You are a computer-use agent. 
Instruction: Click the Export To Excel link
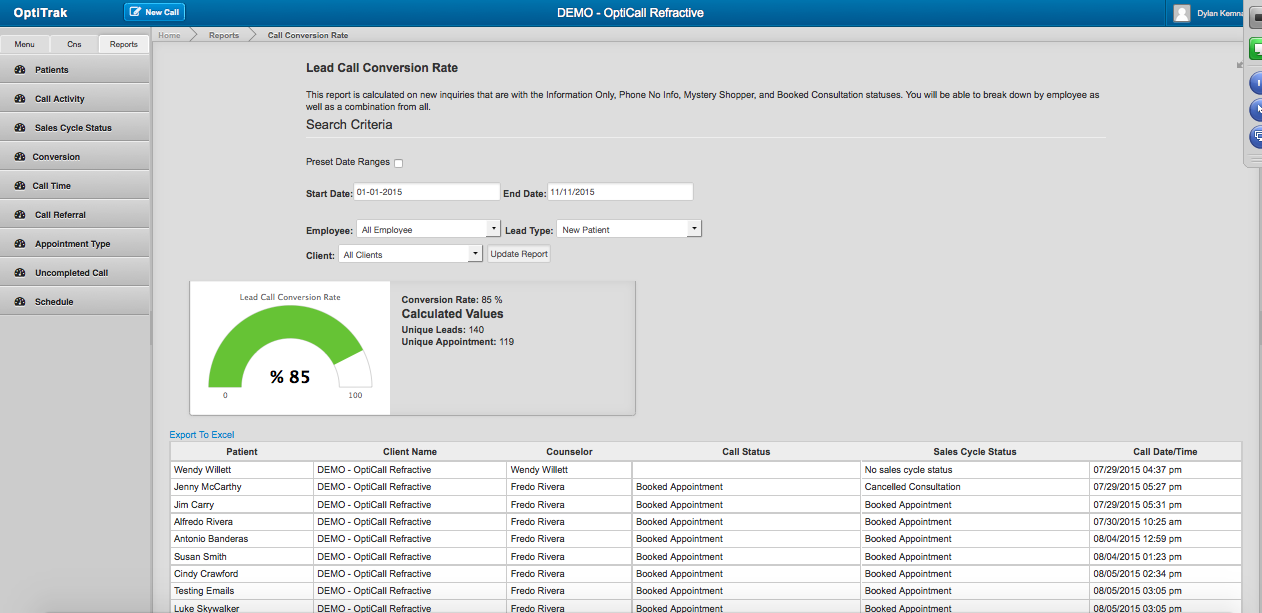[202, 435]
